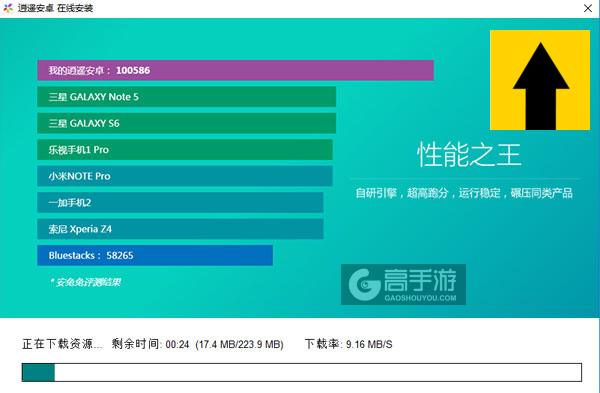Select the 索尼 Xperia Z4 bar
The height and width of the screenshot is (393, 600).
180,229
